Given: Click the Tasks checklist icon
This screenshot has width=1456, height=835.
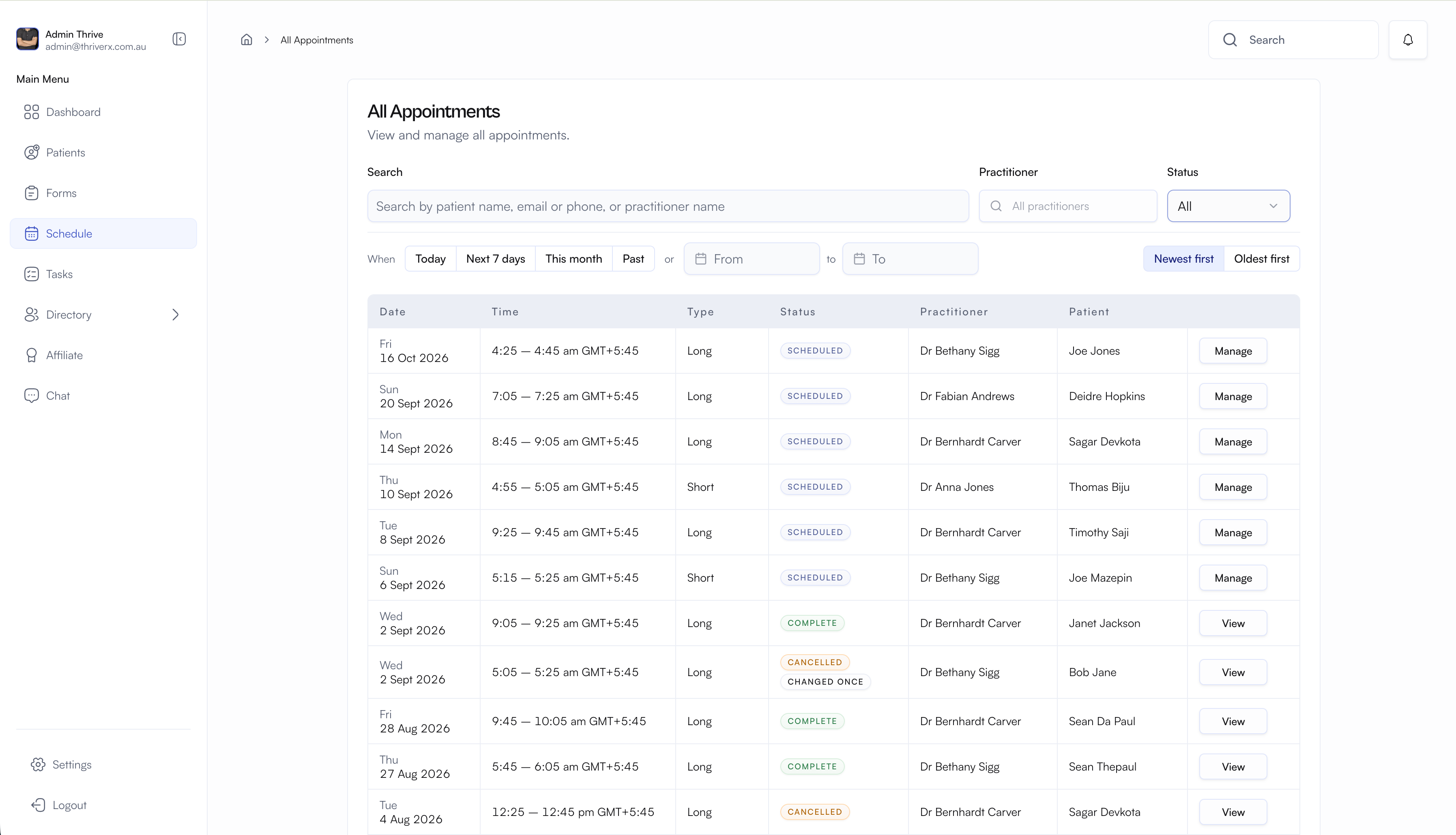Looking at the screenshot, I should click(32, 274).
